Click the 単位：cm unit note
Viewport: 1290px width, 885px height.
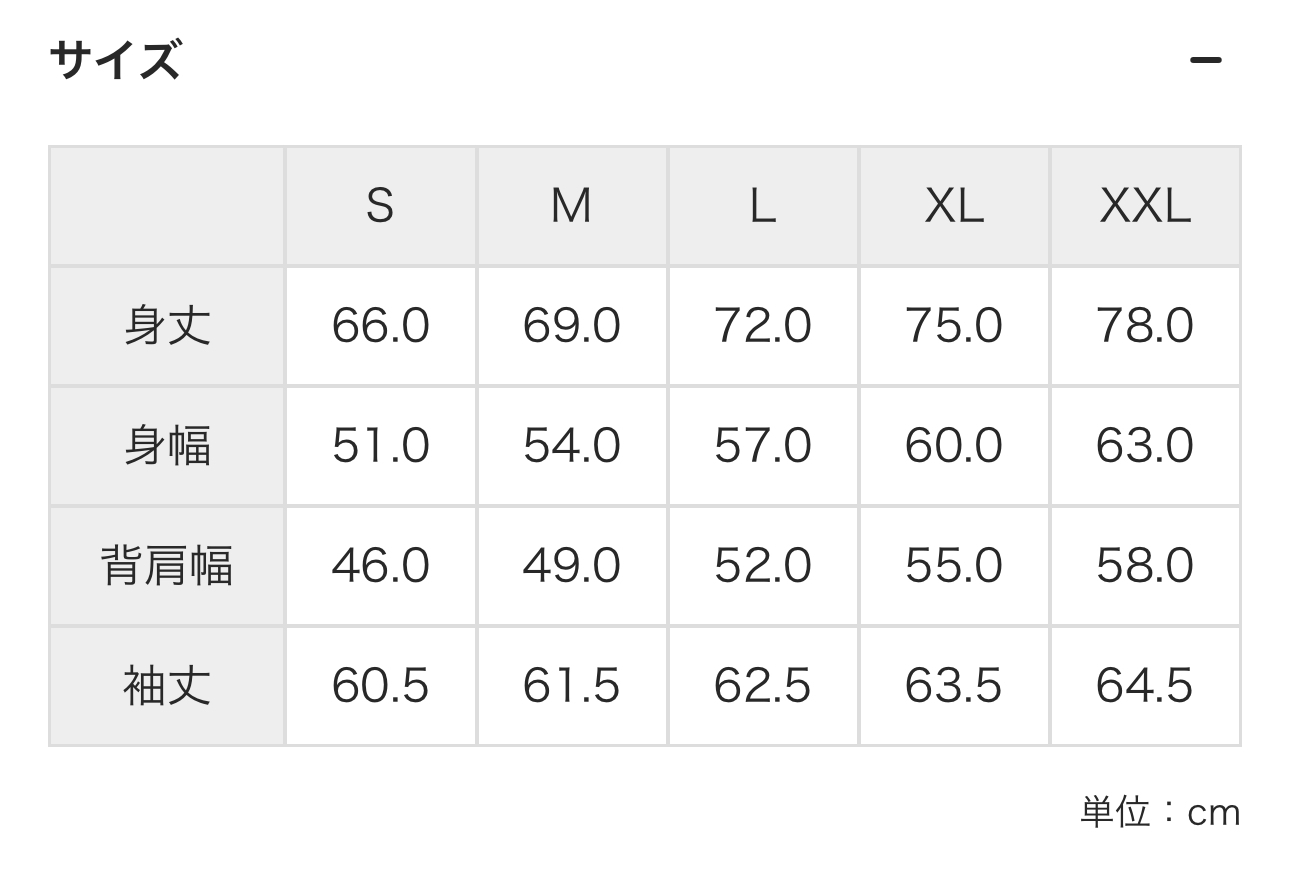(1160, 812)
